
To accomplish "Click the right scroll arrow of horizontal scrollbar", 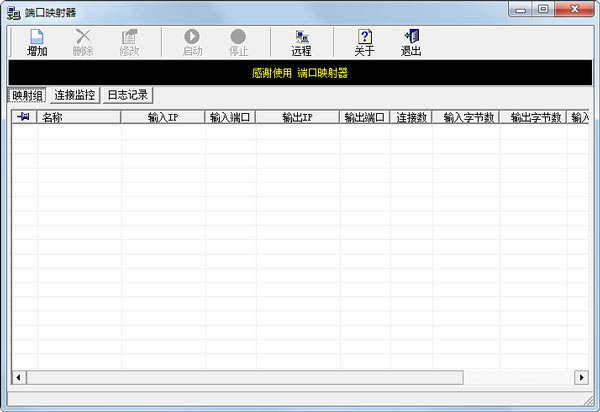I will click(581, 378).
